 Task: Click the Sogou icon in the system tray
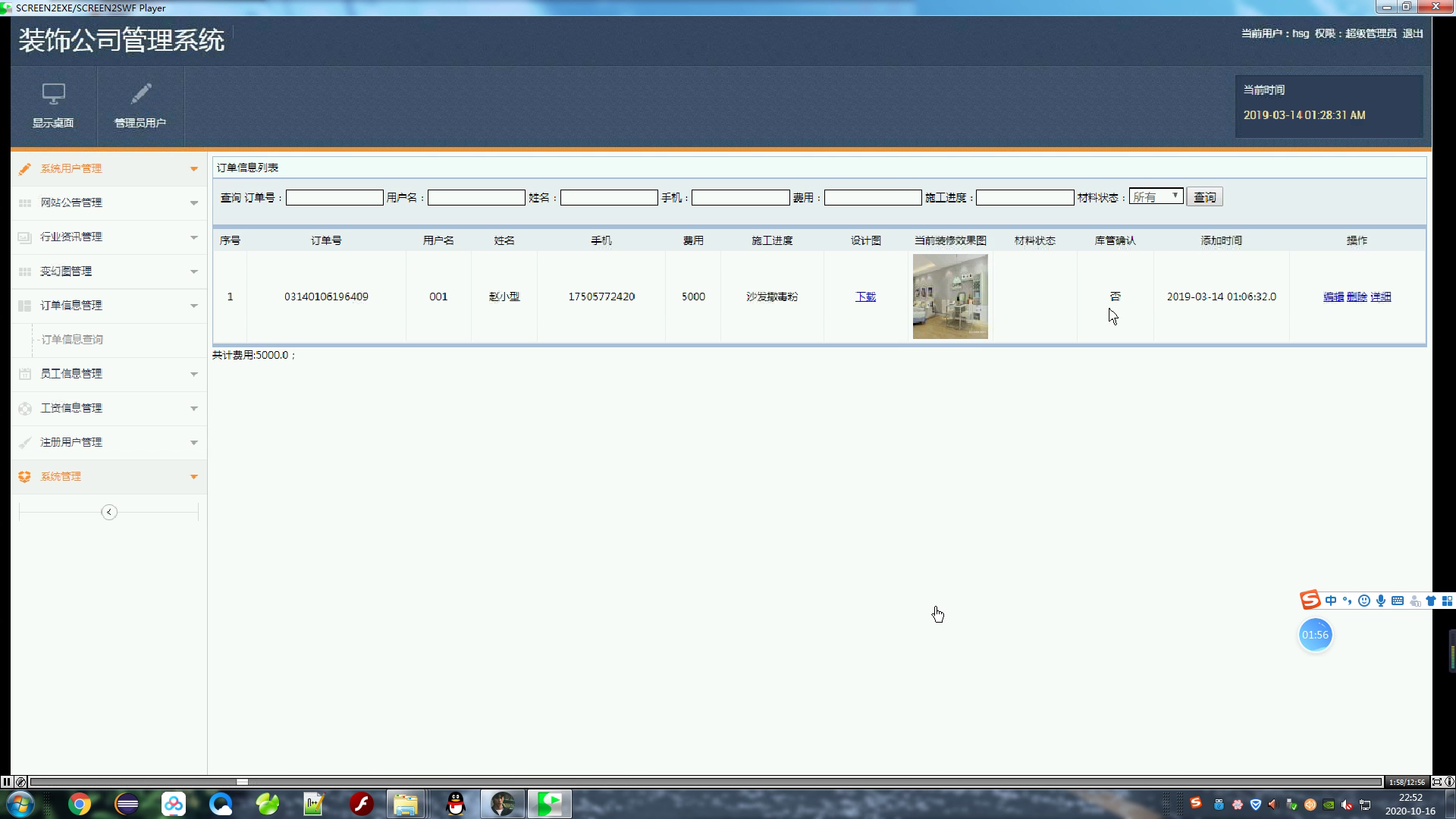click(x=1196, y=803)
